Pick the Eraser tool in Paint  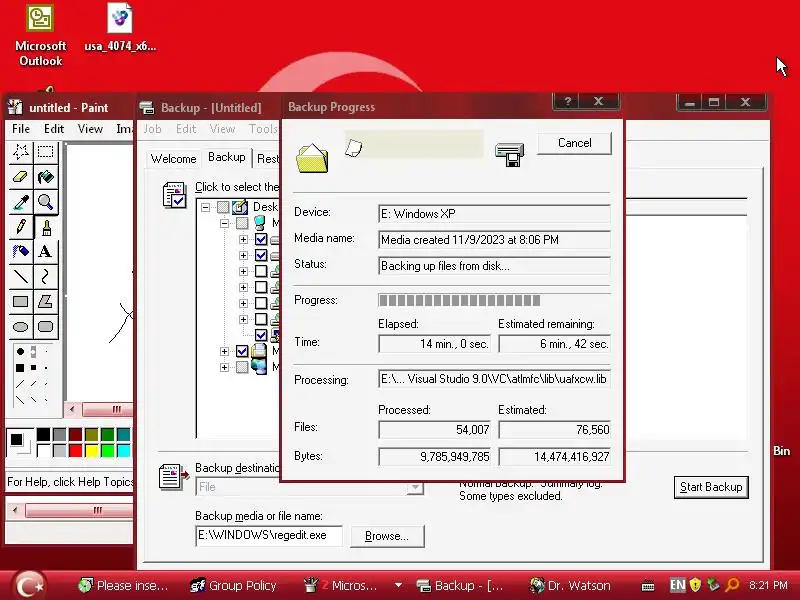coord(21,177)
